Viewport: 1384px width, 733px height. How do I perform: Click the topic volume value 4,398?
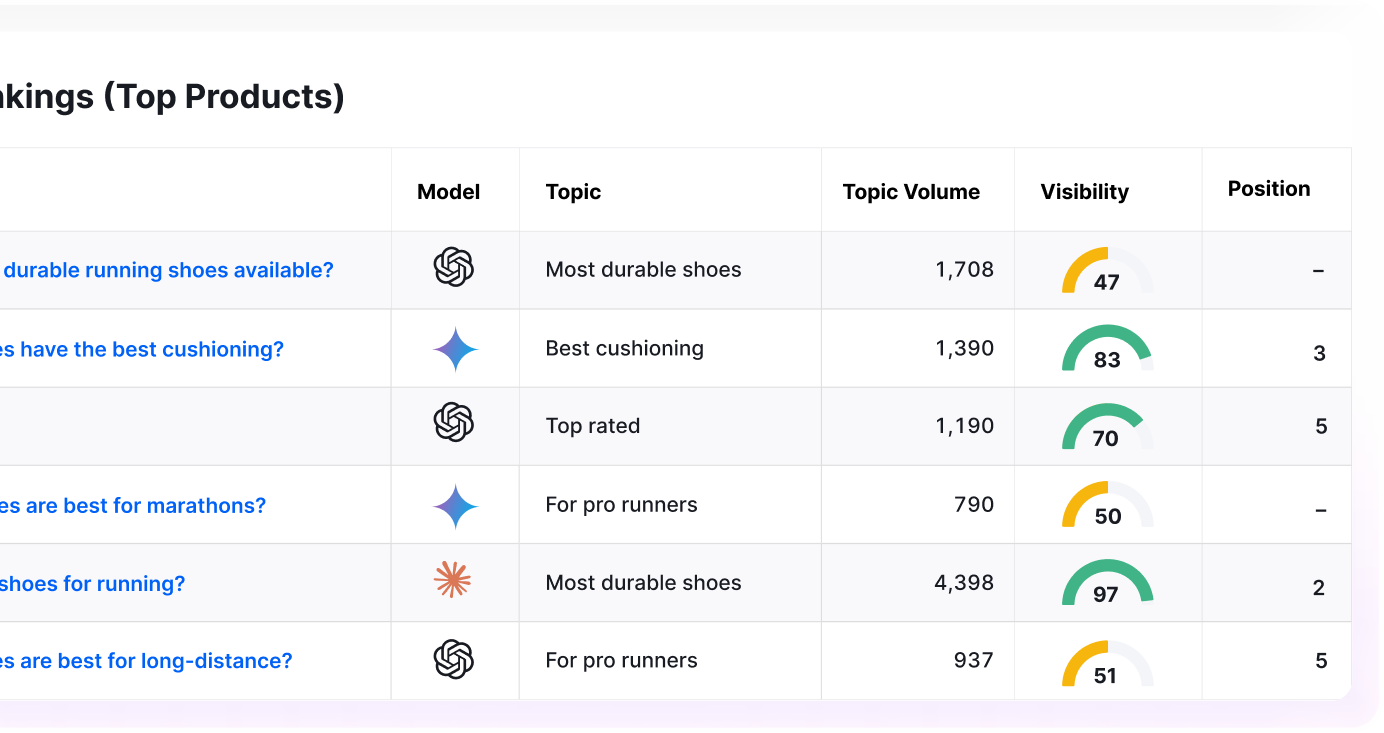964,583
